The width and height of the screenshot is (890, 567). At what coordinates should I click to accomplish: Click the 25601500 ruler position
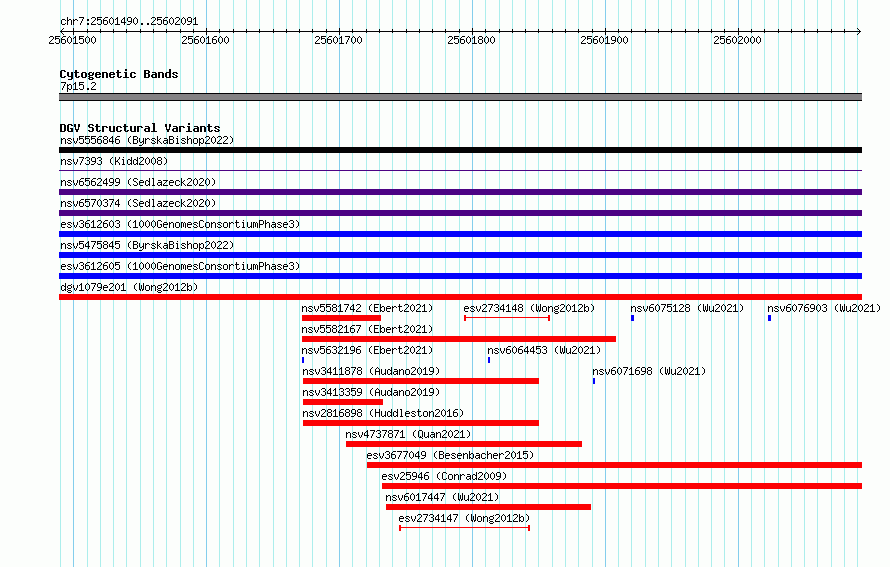click(x=73, y=40)
